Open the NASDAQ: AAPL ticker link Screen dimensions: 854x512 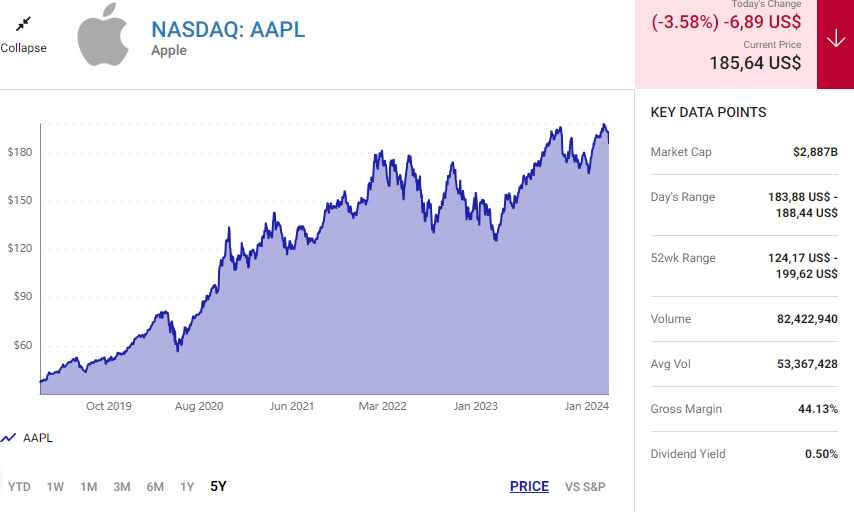click(228, 29)
